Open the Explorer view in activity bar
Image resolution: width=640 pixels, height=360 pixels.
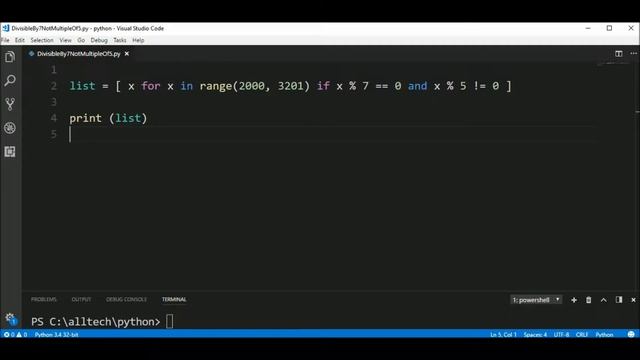tap(10, 57)
